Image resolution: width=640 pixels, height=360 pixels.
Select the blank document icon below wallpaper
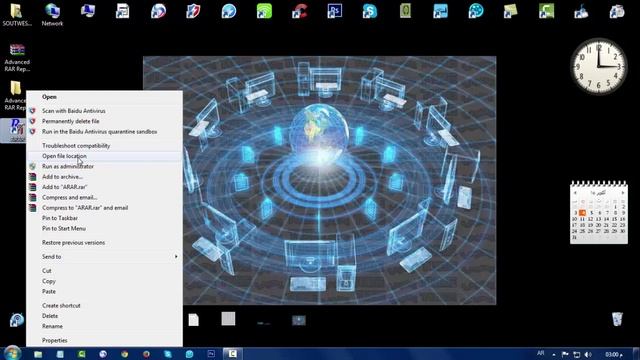pos(193,320)
